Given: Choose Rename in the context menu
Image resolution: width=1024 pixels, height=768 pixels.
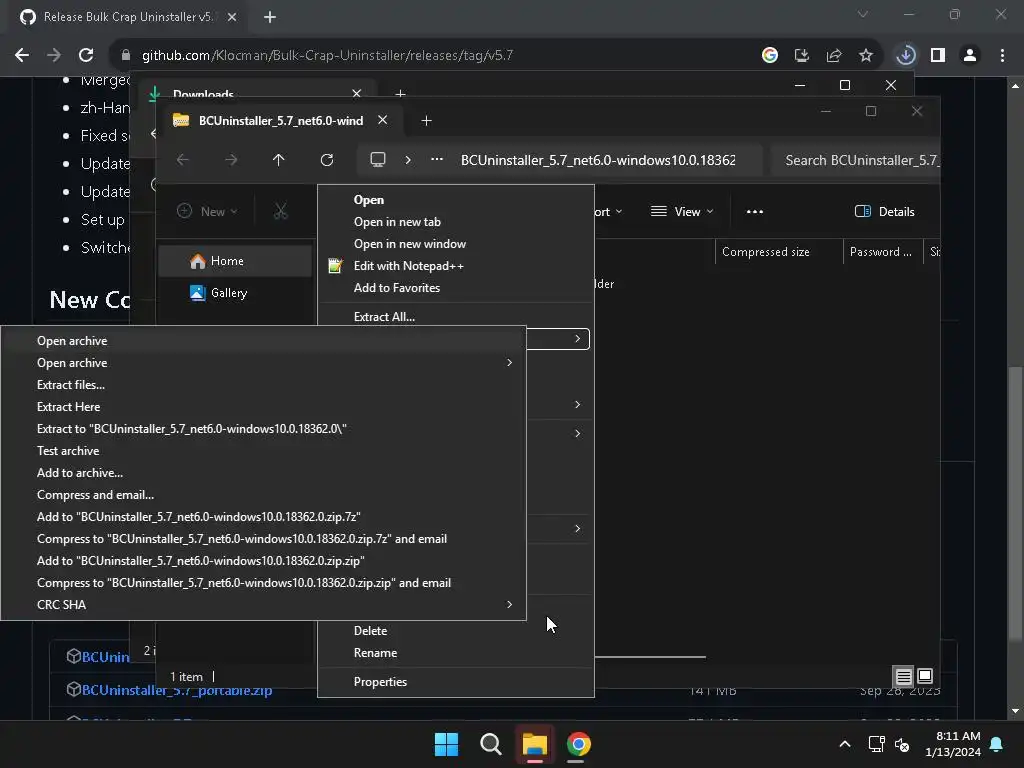Looking at the screenshot, I should click(x=456, y=653).
